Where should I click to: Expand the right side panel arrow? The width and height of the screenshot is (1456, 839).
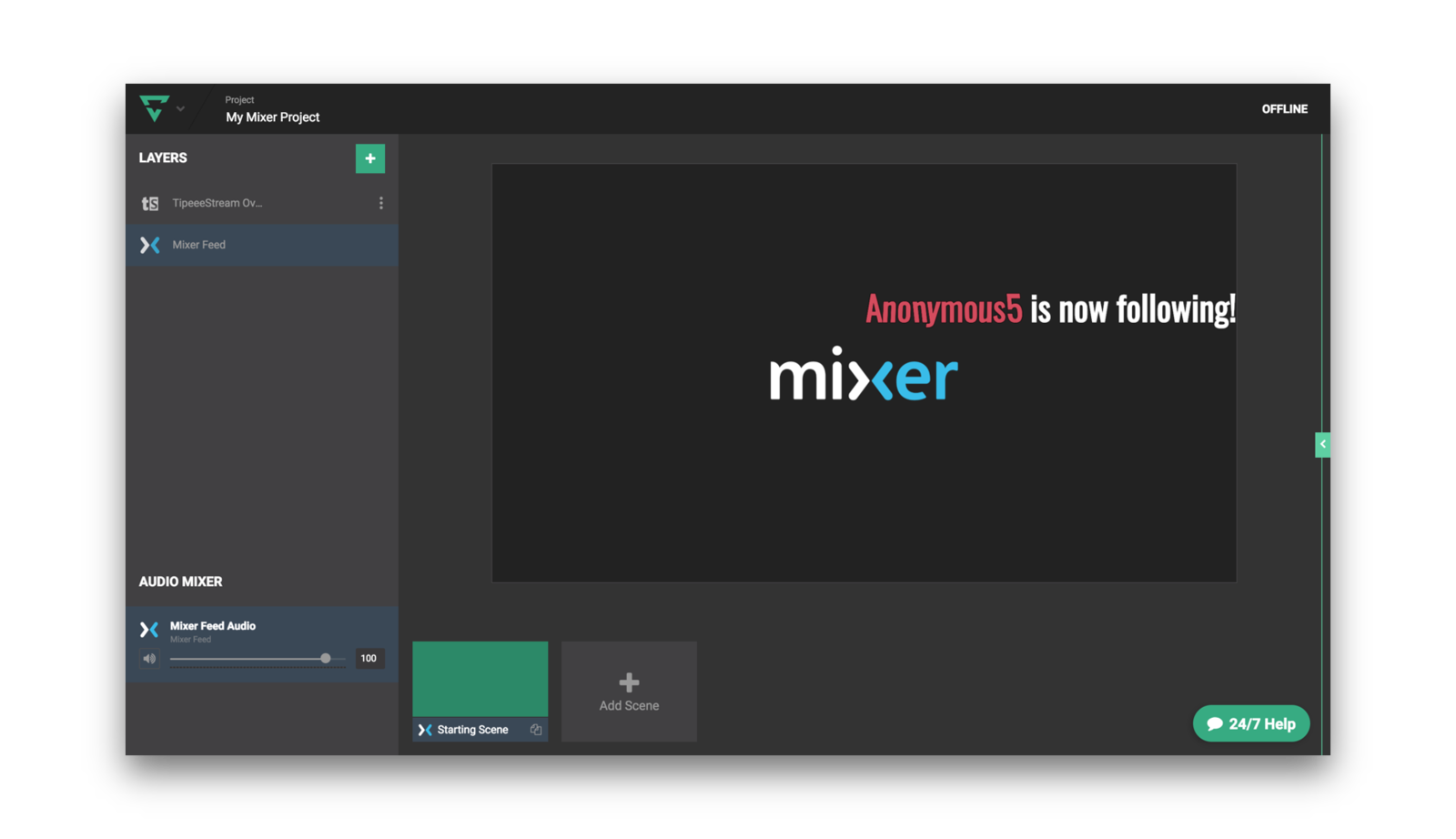(1322, 444)
